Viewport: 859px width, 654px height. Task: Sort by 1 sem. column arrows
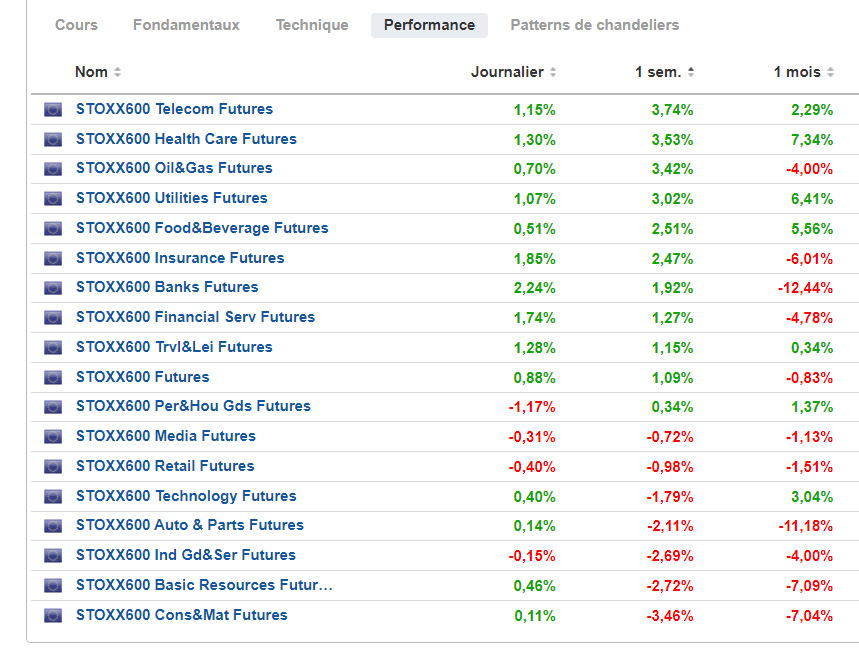click(691, 72)
